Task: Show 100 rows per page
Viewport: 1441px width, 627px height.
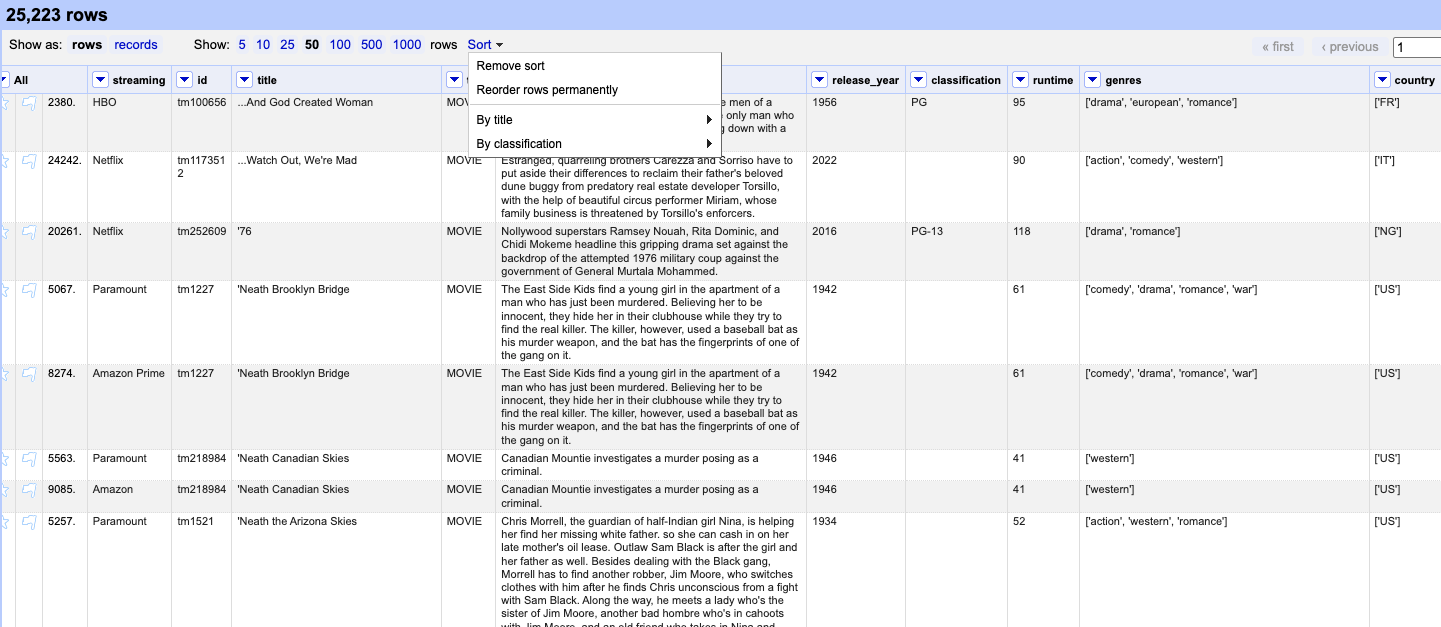Action: [340, 45]
